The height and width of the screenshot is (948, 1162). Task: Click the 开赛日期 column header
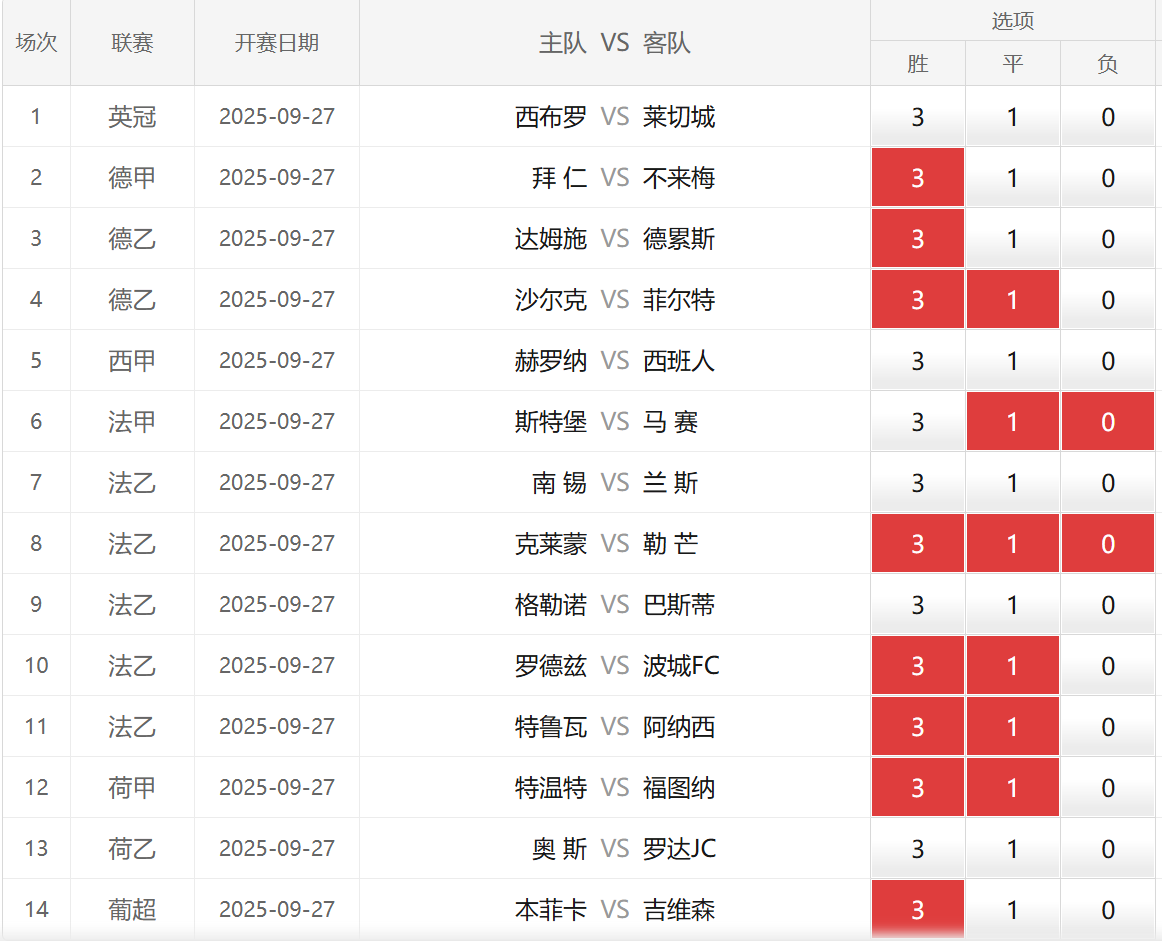pos(276,43)
